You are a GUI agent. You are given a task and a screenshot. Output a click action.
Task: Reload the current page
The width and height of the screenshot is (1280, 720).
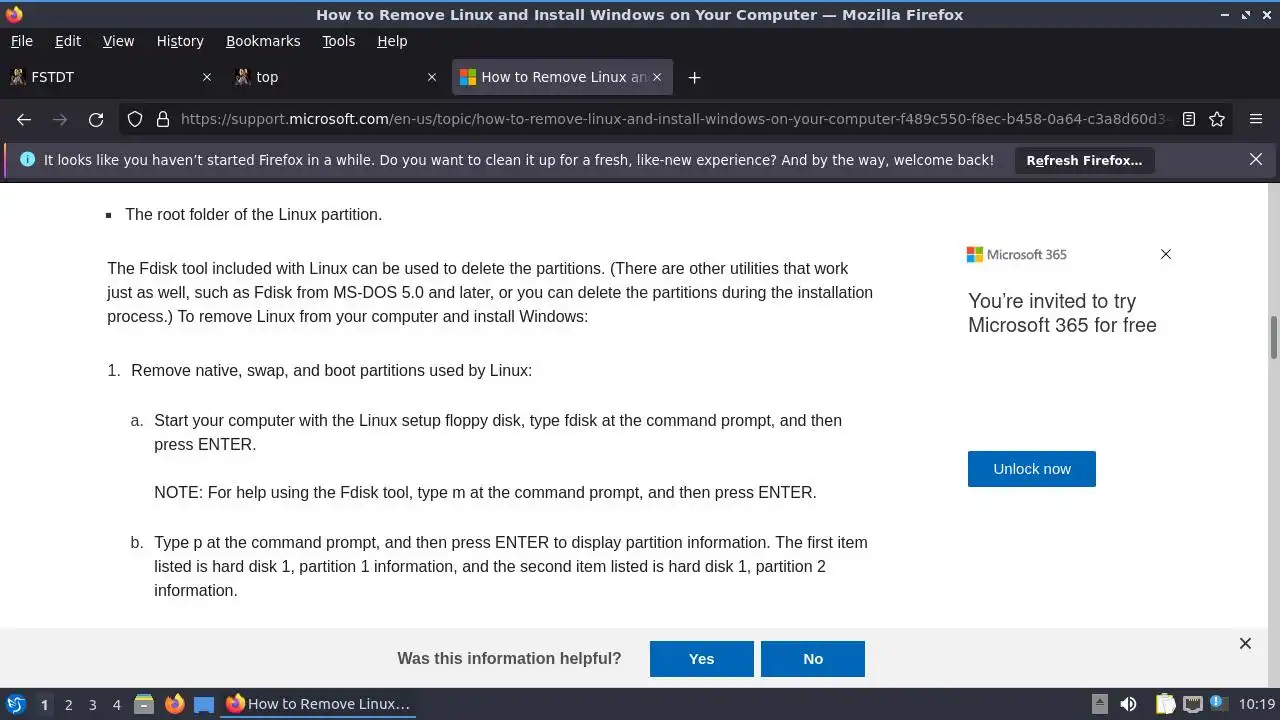tap(96, 119)
